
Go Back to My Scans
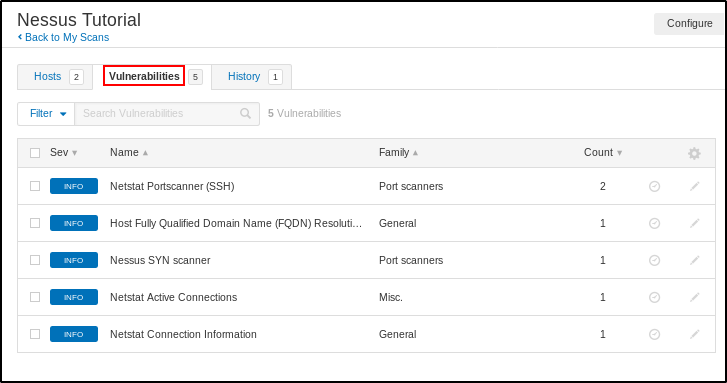(x=64, y=38)
